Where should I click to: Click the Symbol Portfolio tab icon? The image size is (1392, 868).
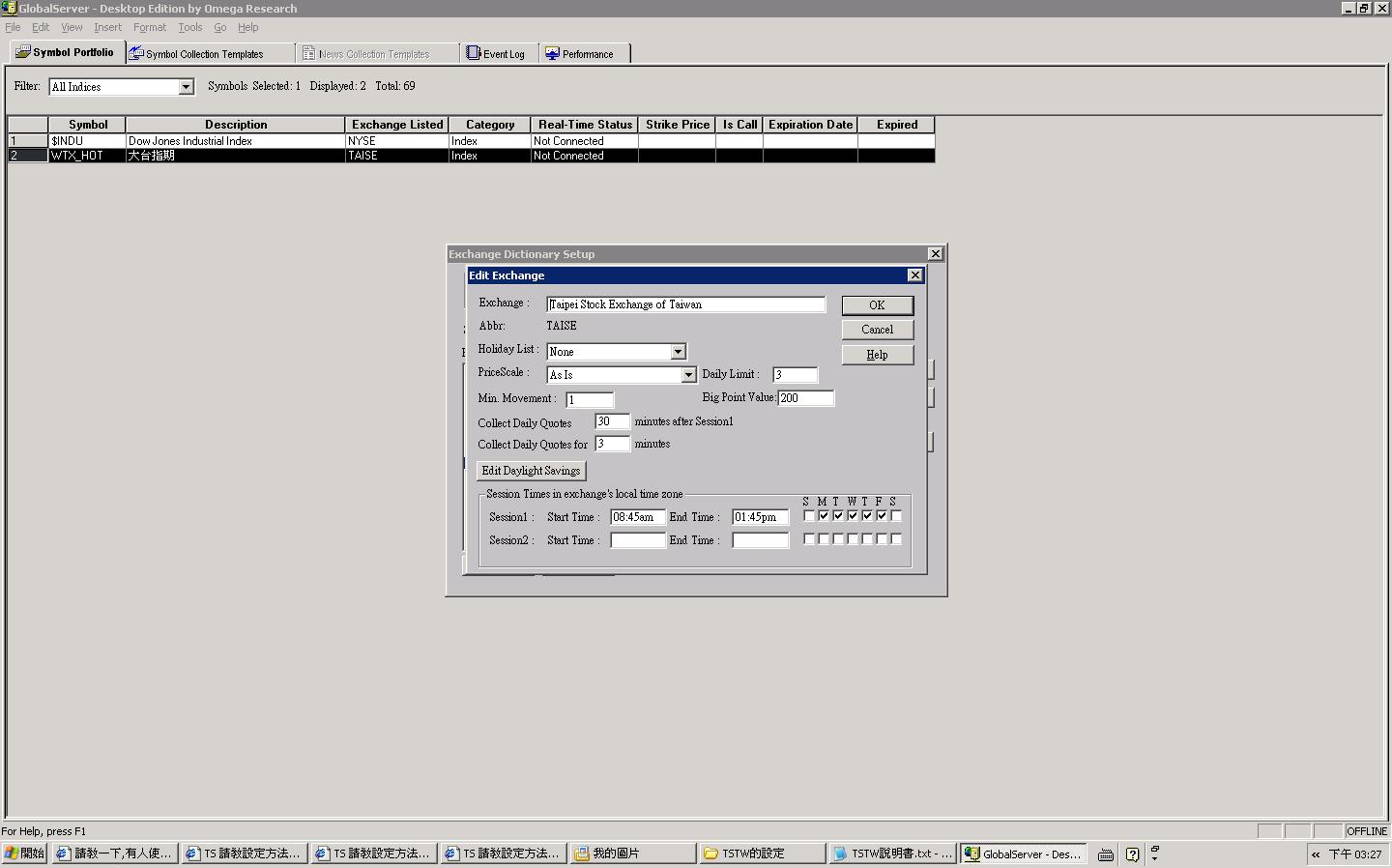click(x=22, y=52)
